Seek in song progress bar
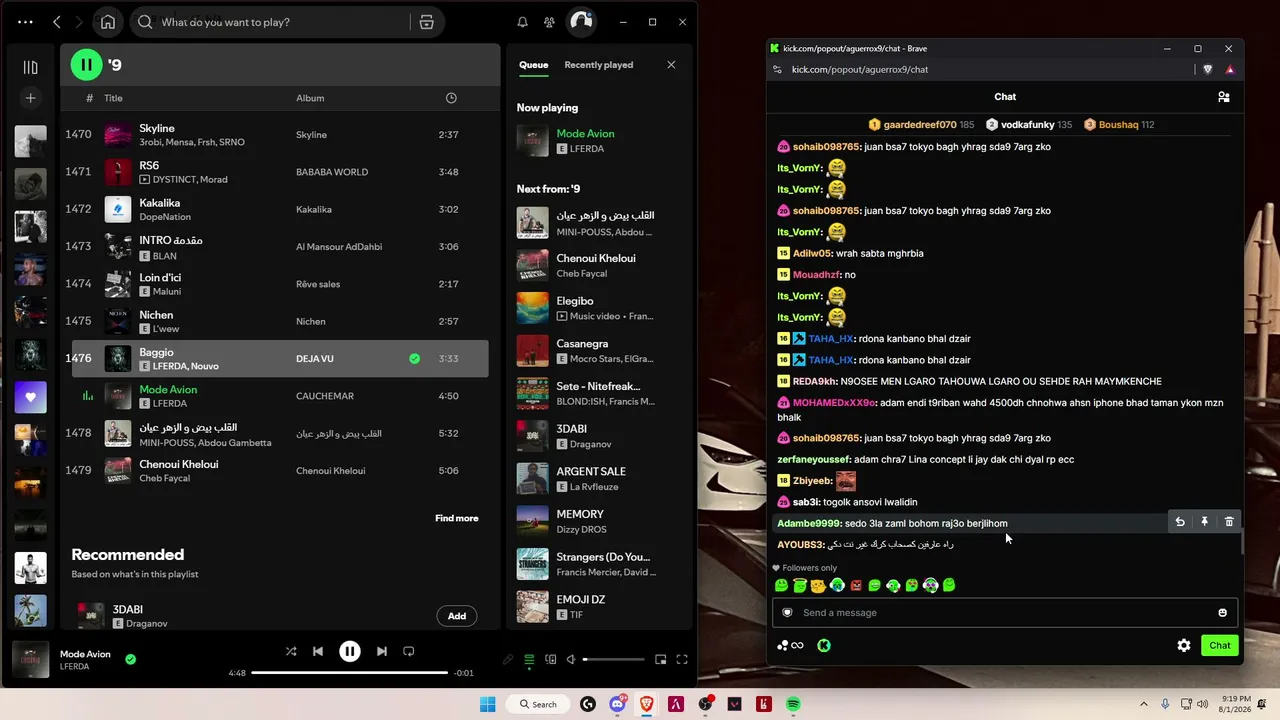The image size is (1280, 720). (x=350, y=673)
